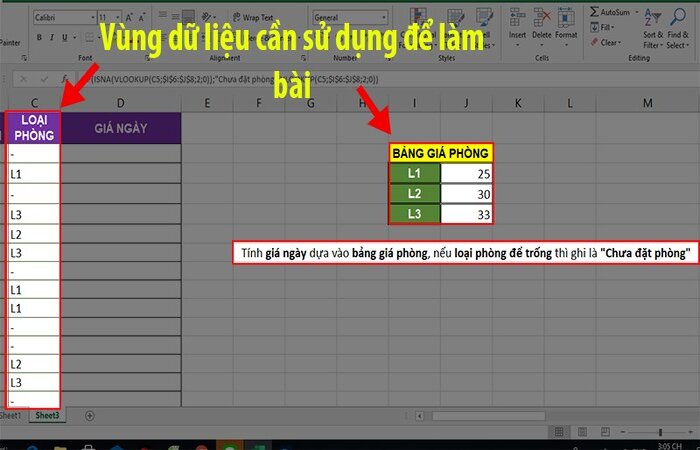This screenshot has height=450, width=700.
Task: Select the column M header
Action: [x=647, y=103]
